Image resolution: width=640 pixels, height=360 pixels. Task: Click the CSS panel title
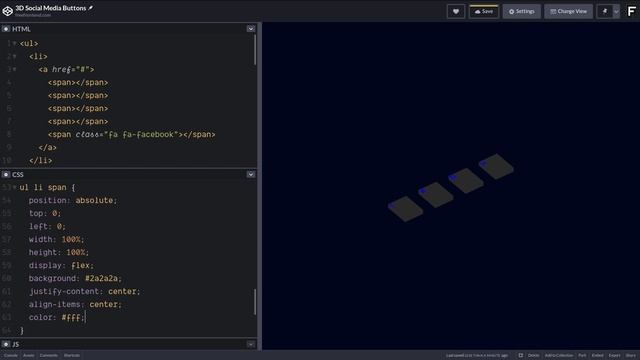click(x=18, y=174)
